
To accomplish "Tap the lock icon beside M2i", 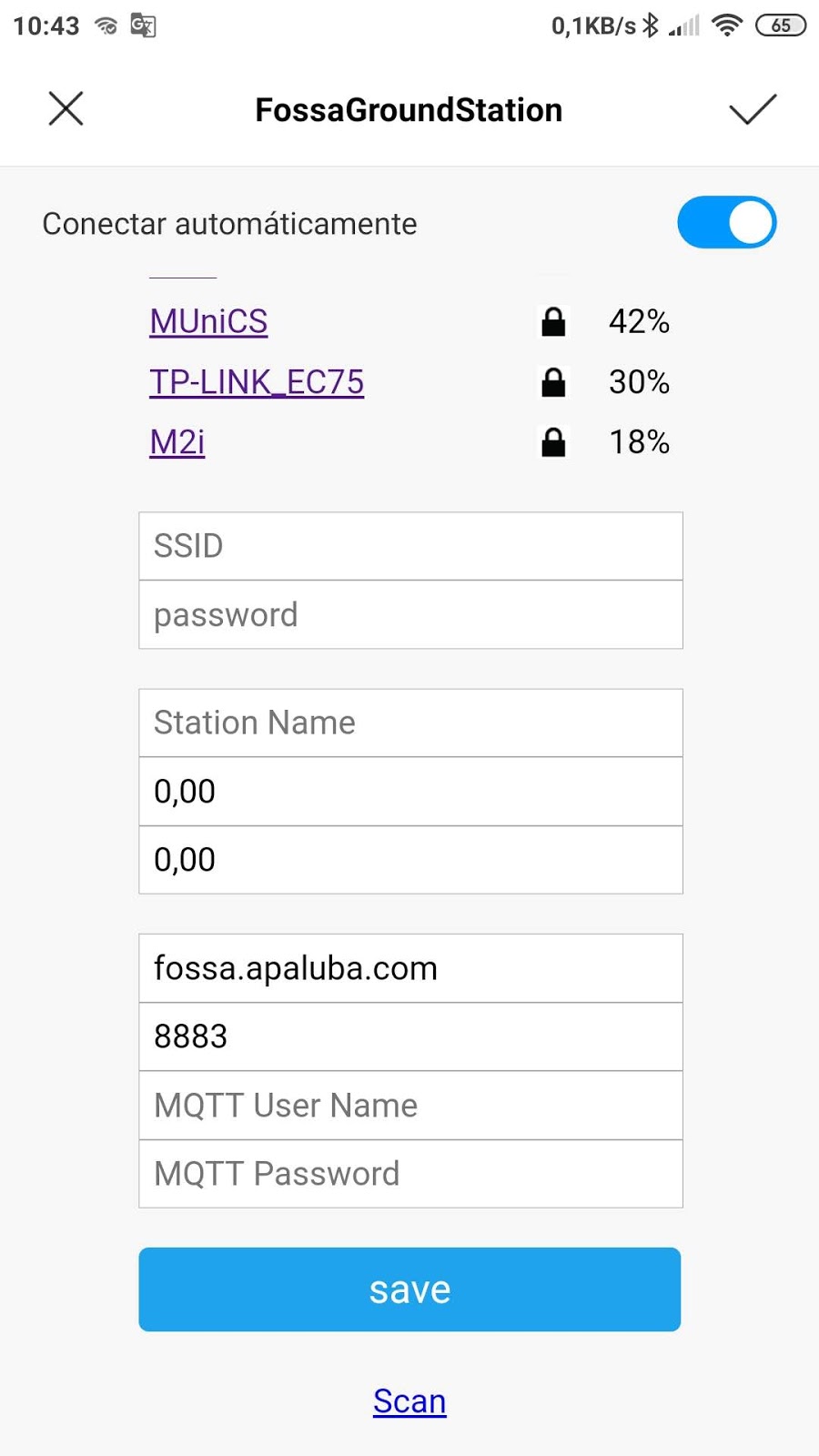I will click(x=553, y=442).
